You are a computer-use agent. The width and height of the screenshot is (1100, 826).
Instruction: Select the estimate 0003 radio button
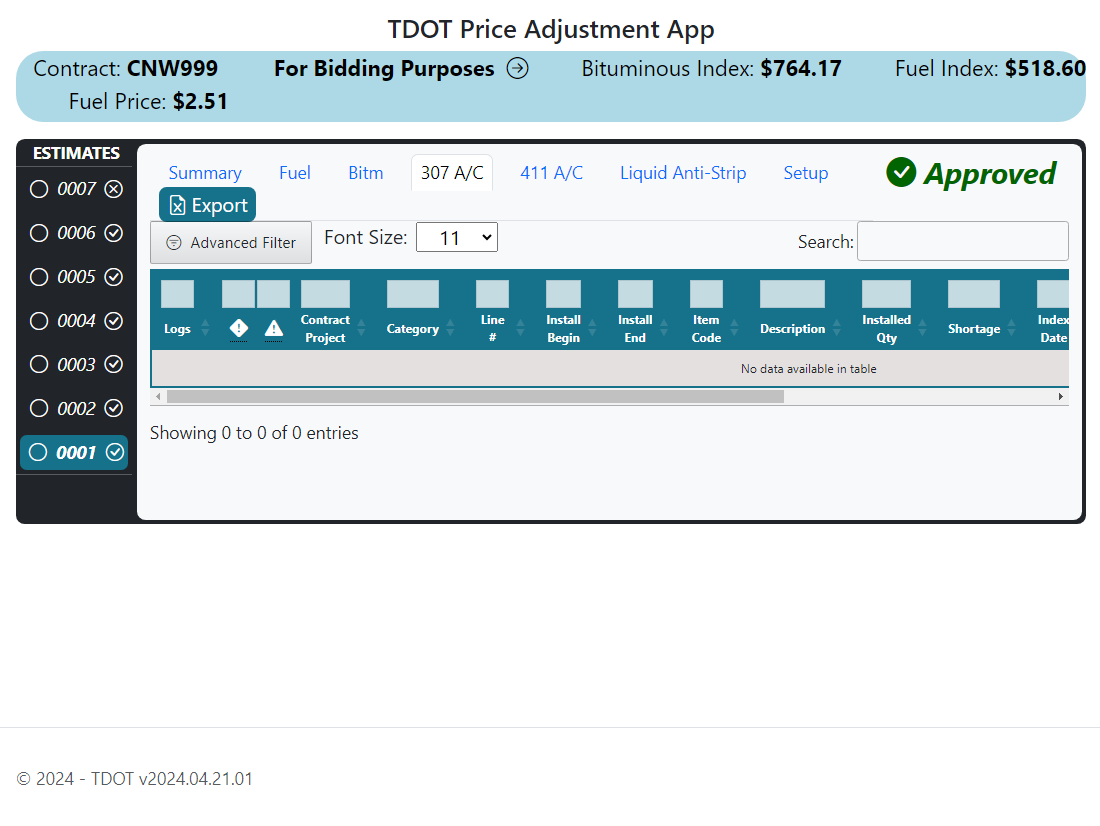pyautogui.click(x=39, y=364)
